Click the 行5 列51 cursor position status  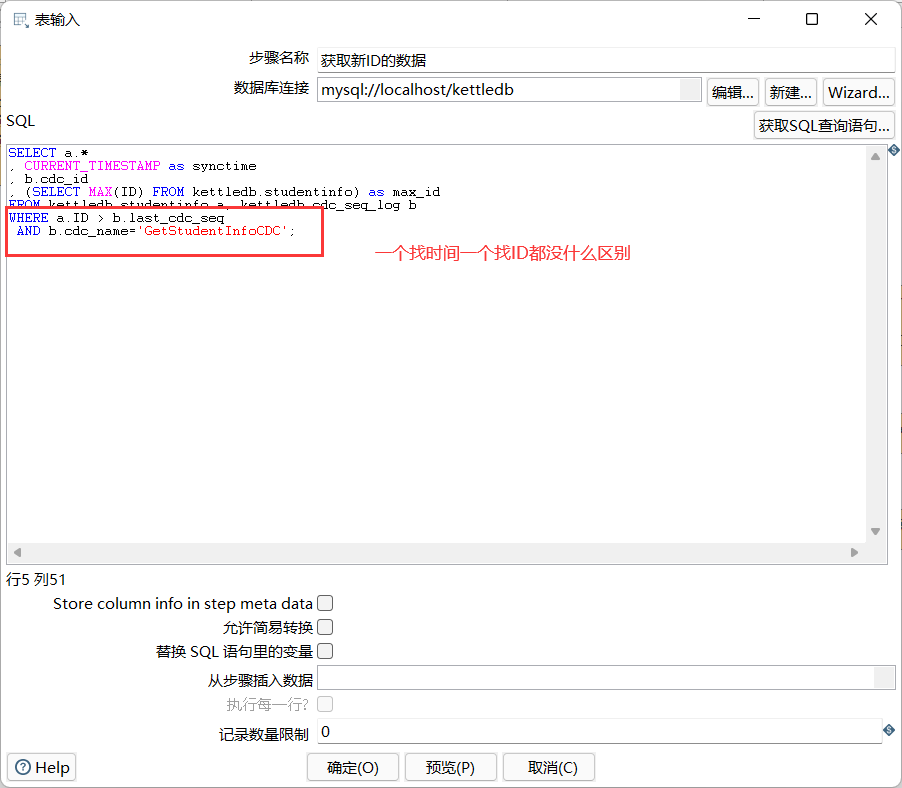(x=36, y=579)
